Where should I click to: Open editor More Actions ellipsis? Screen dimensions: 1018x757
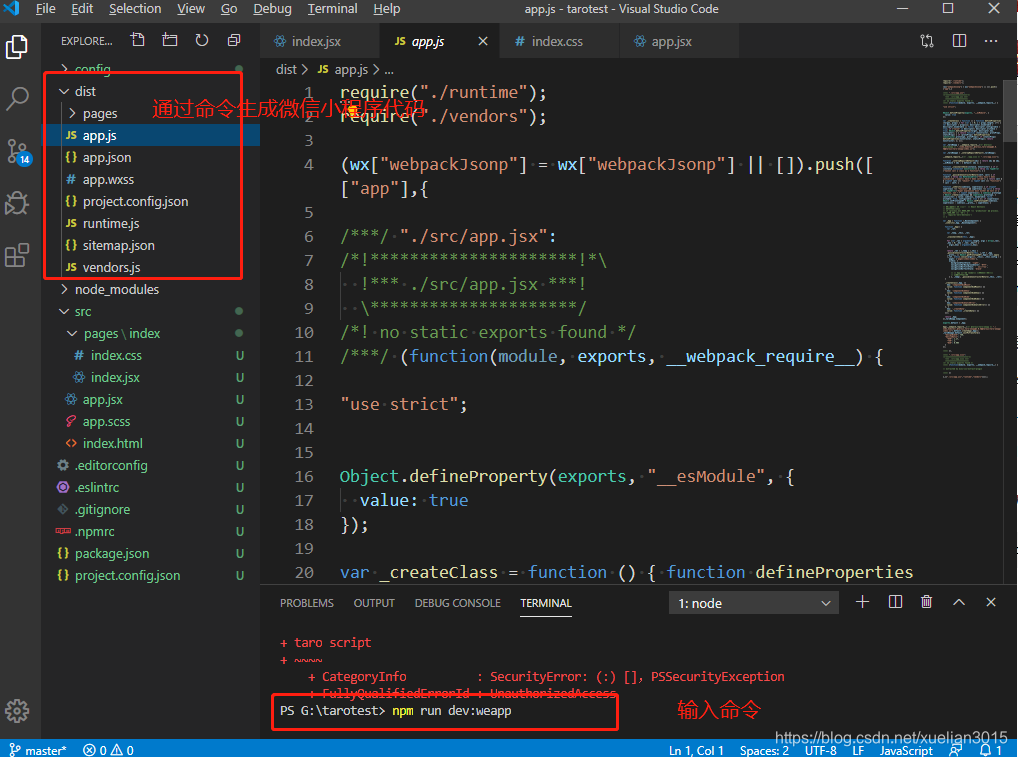click(991, 41)
